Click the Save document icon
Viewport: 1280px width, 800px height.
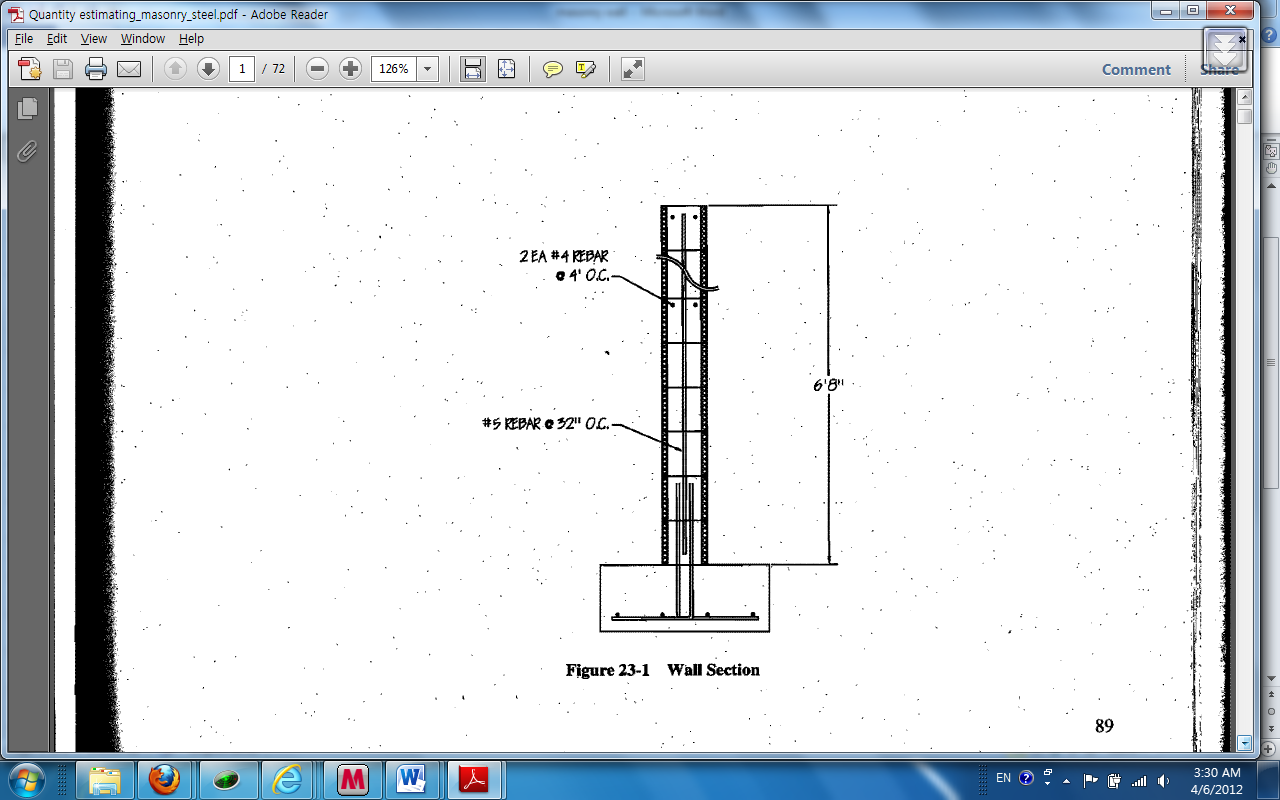point(61,69)
